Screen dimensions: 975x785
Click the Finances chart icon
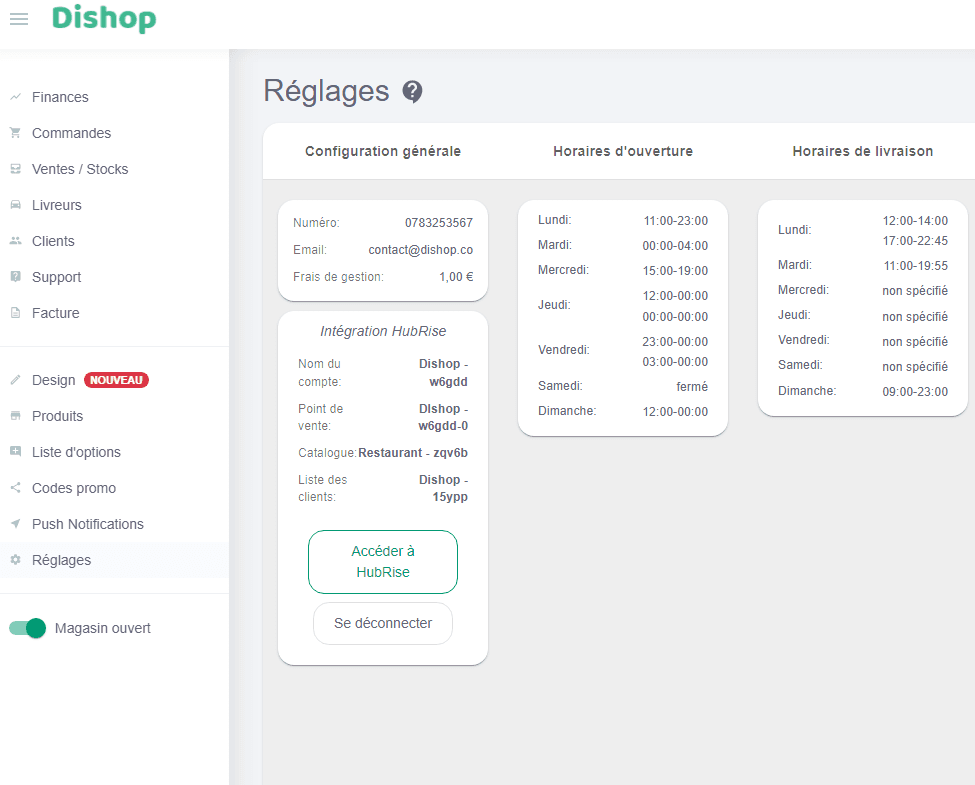click(16, 97)
